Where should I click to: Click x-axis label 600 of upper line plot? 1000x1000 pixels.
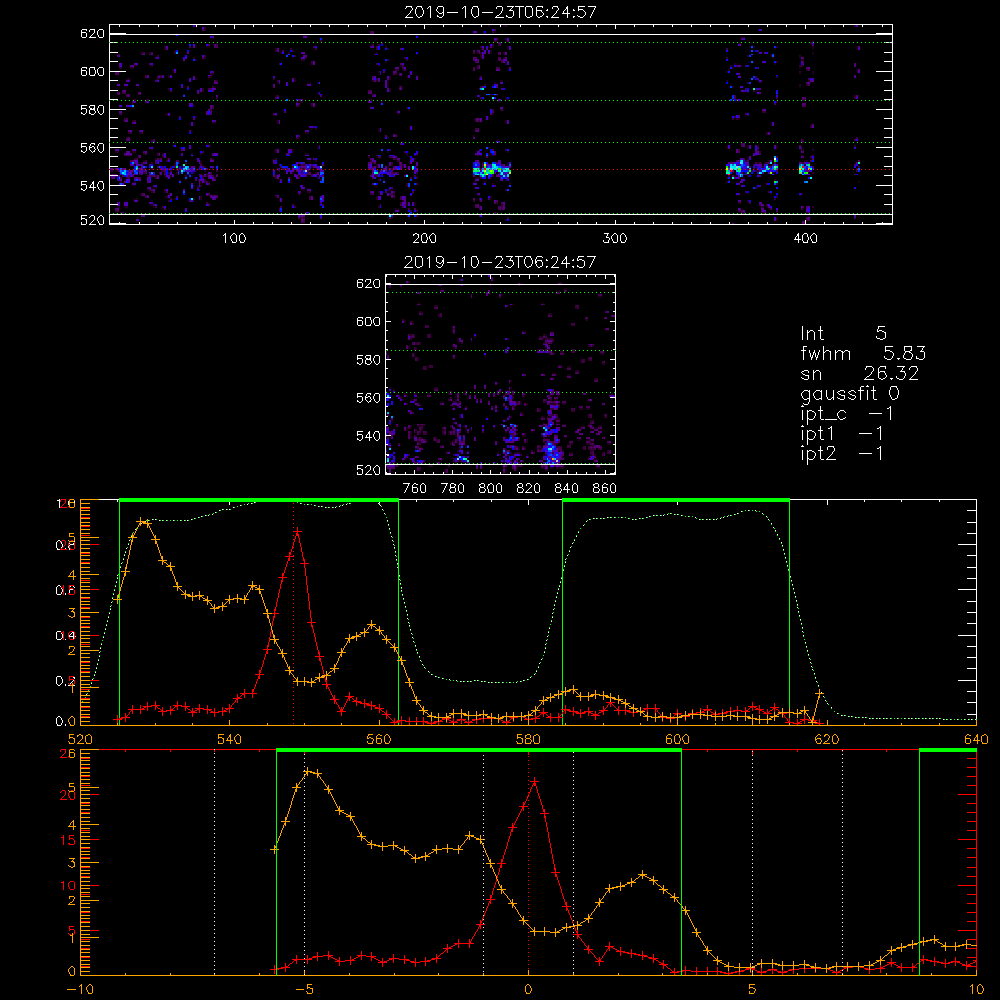pos(677,740)
